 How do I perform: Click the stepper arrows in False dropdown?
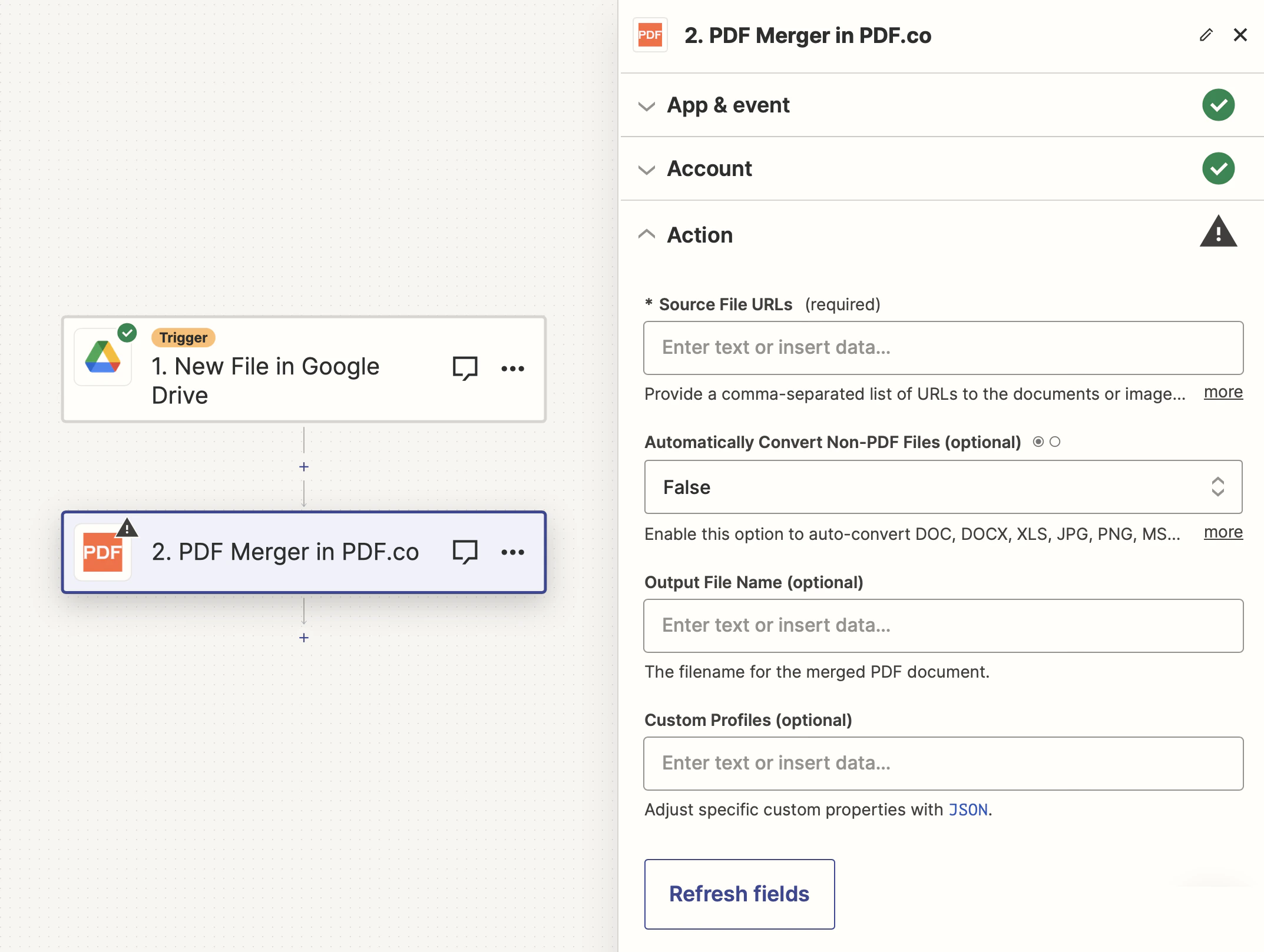pyautogui.click(x=1217, y=487)
